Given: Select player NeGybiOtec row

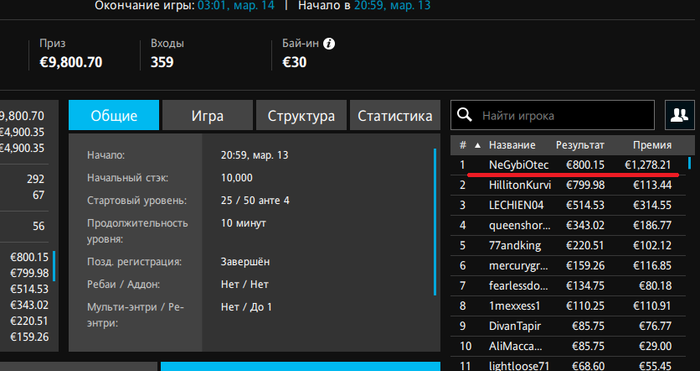Looking at the screenshot, I should point(568,165).
